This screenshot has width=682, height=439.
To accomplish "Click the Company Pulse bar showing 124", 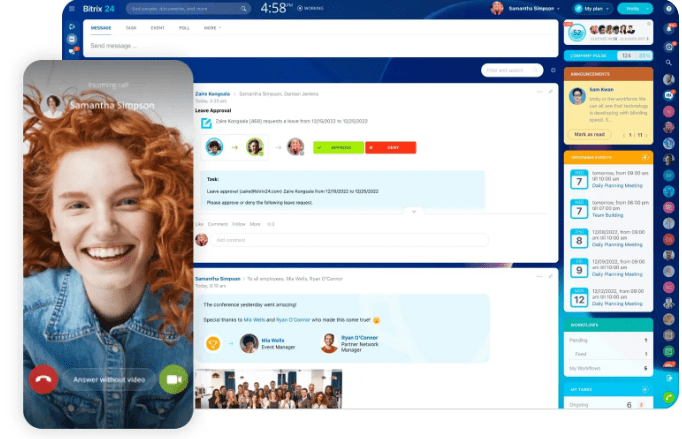I will pyautogui.click(x=608, y=56).
